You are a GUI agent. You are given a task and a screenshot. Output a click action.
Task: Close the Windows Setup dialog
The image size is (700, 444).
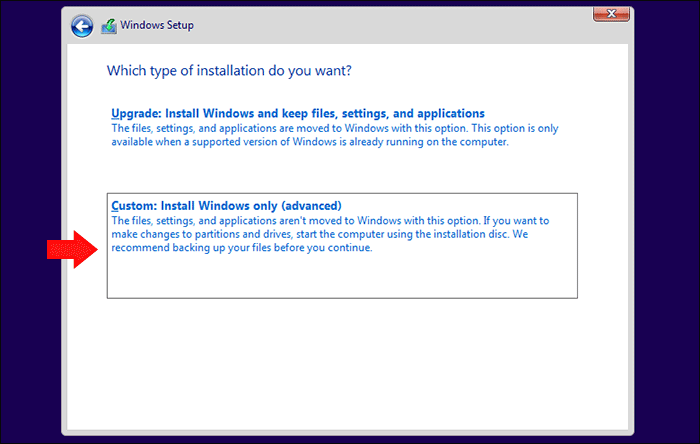(611, 14)
